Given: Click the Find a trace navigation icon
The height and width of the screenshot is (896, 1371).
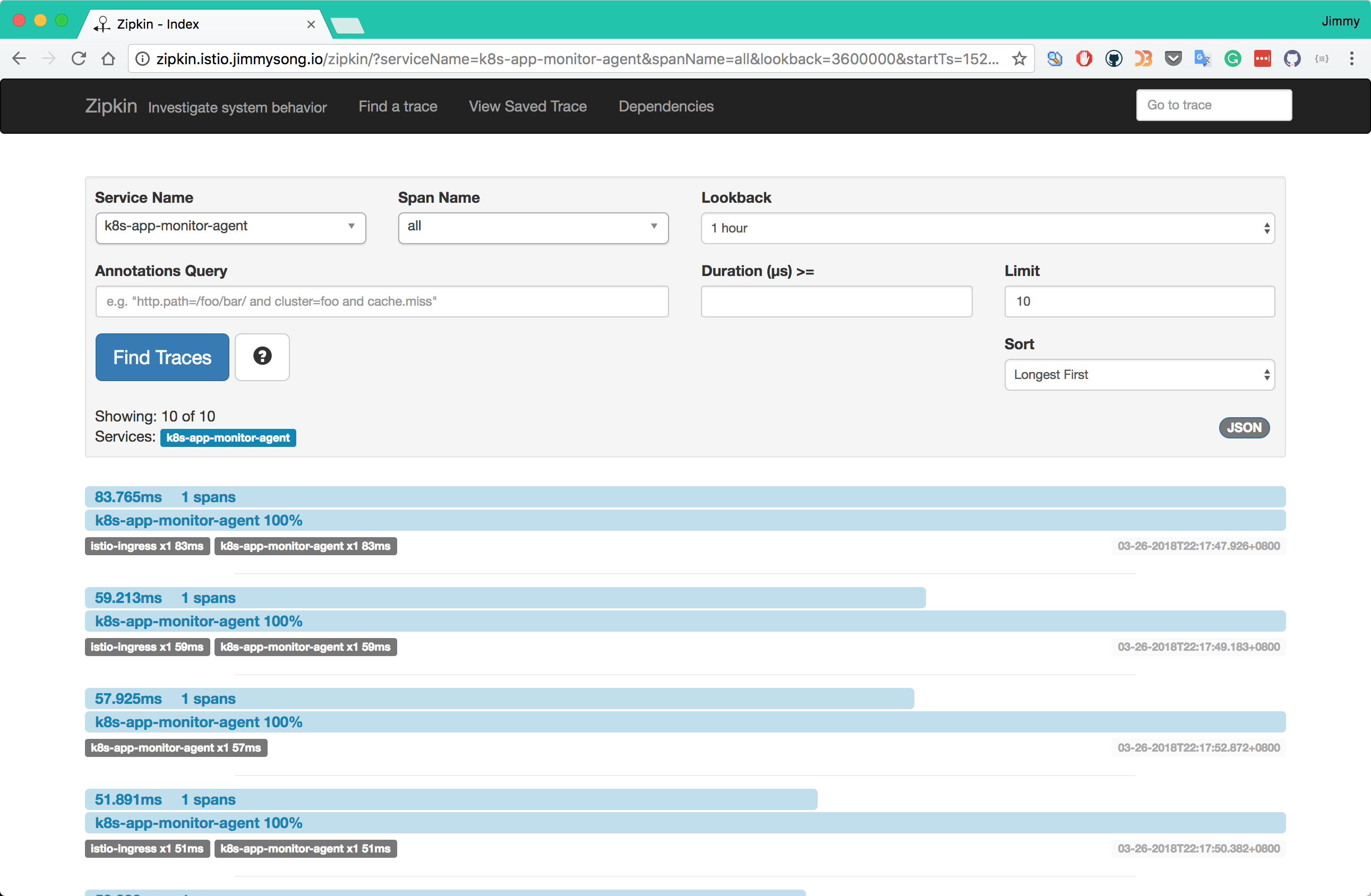Looking at the screenshot, I should [x=399, y=106].
